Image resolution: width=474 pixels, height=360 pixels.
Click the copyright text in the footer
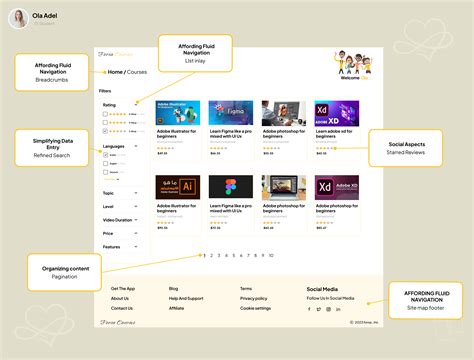(364, 322)
